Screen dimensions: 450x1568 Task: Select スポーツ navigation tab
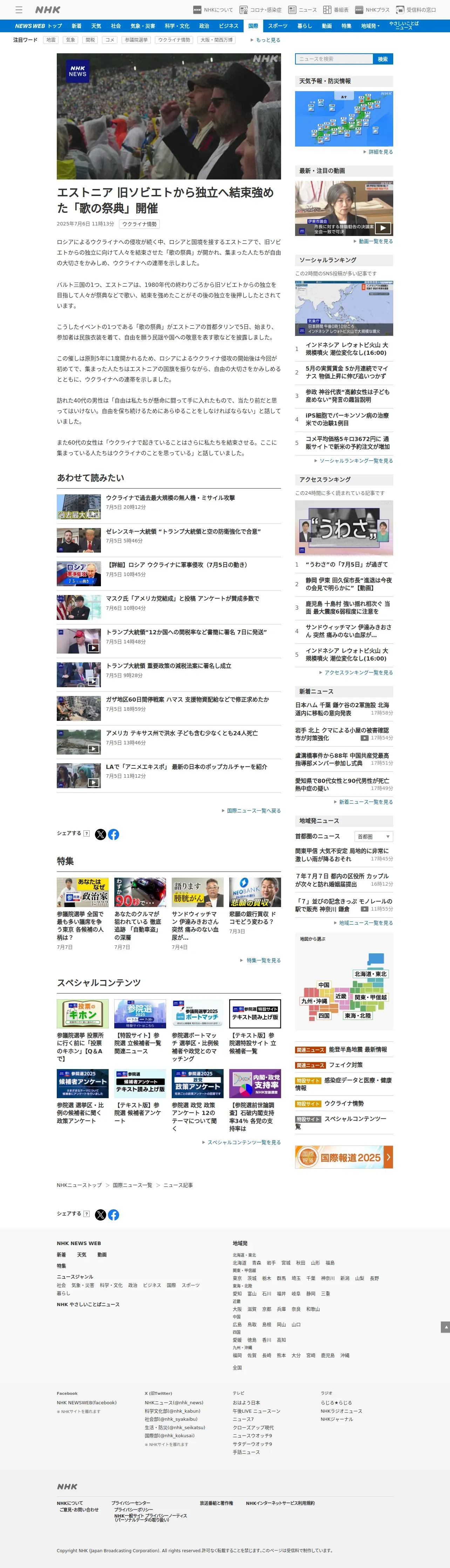277,26
